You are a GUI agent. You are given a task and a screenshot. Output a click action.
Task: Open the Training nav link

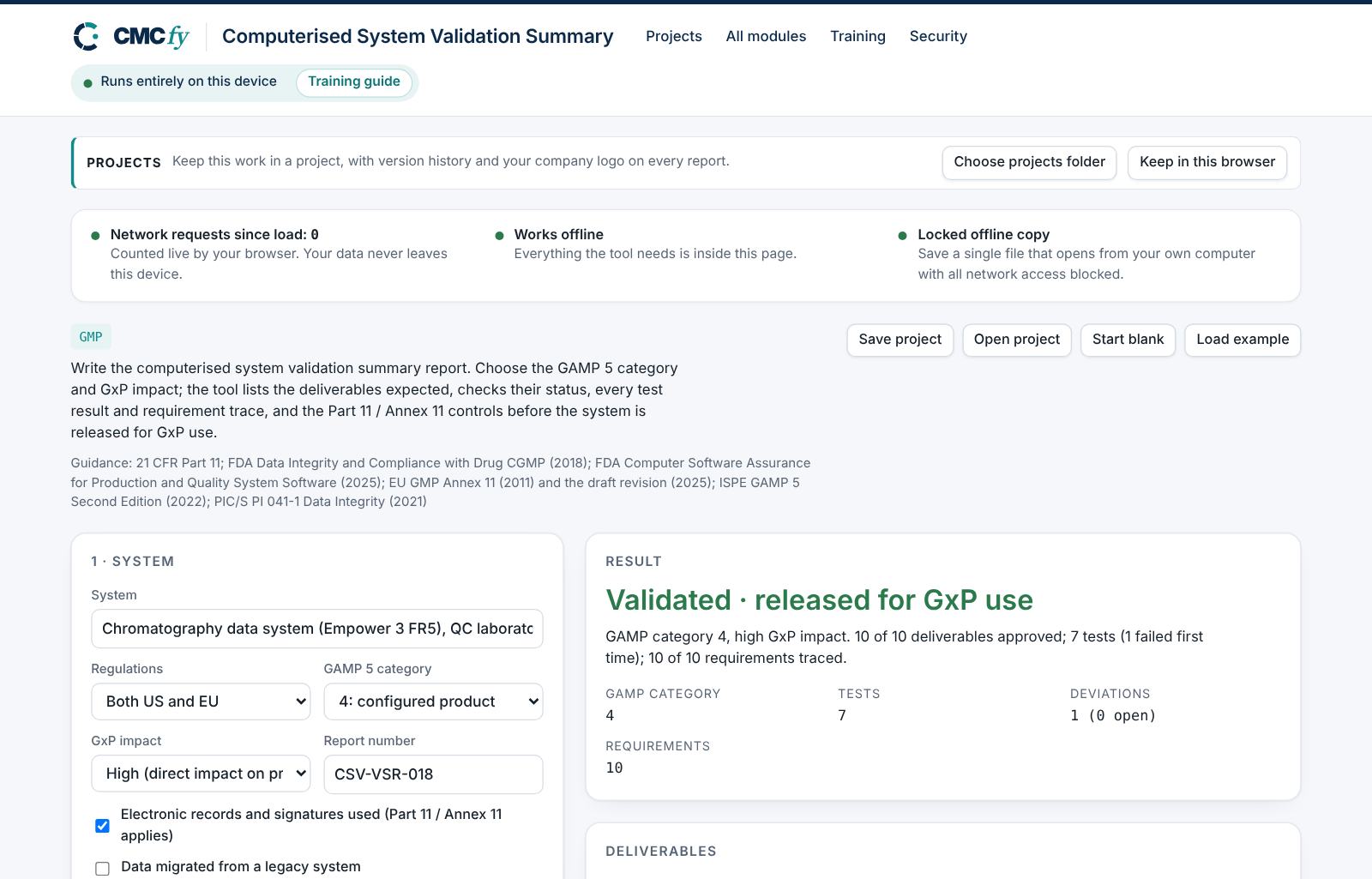coord(857,36)
